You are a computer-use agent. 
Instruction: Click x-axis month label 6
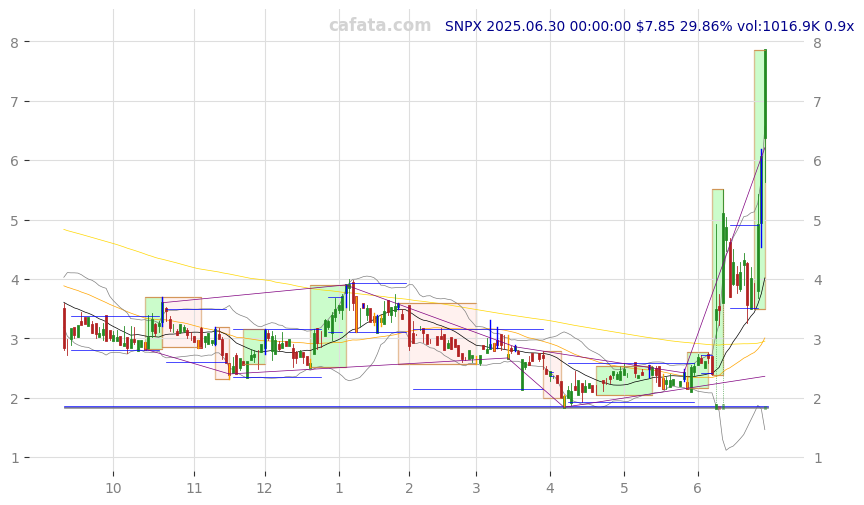[x=698, y=488]
